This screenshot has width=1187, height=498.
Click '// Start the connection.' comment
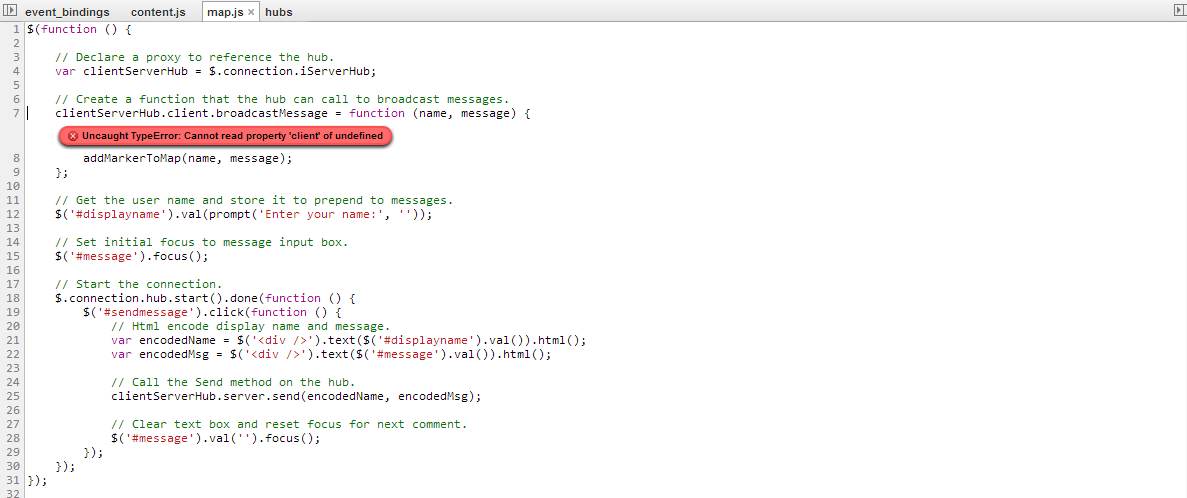click(x=139, y=284)
